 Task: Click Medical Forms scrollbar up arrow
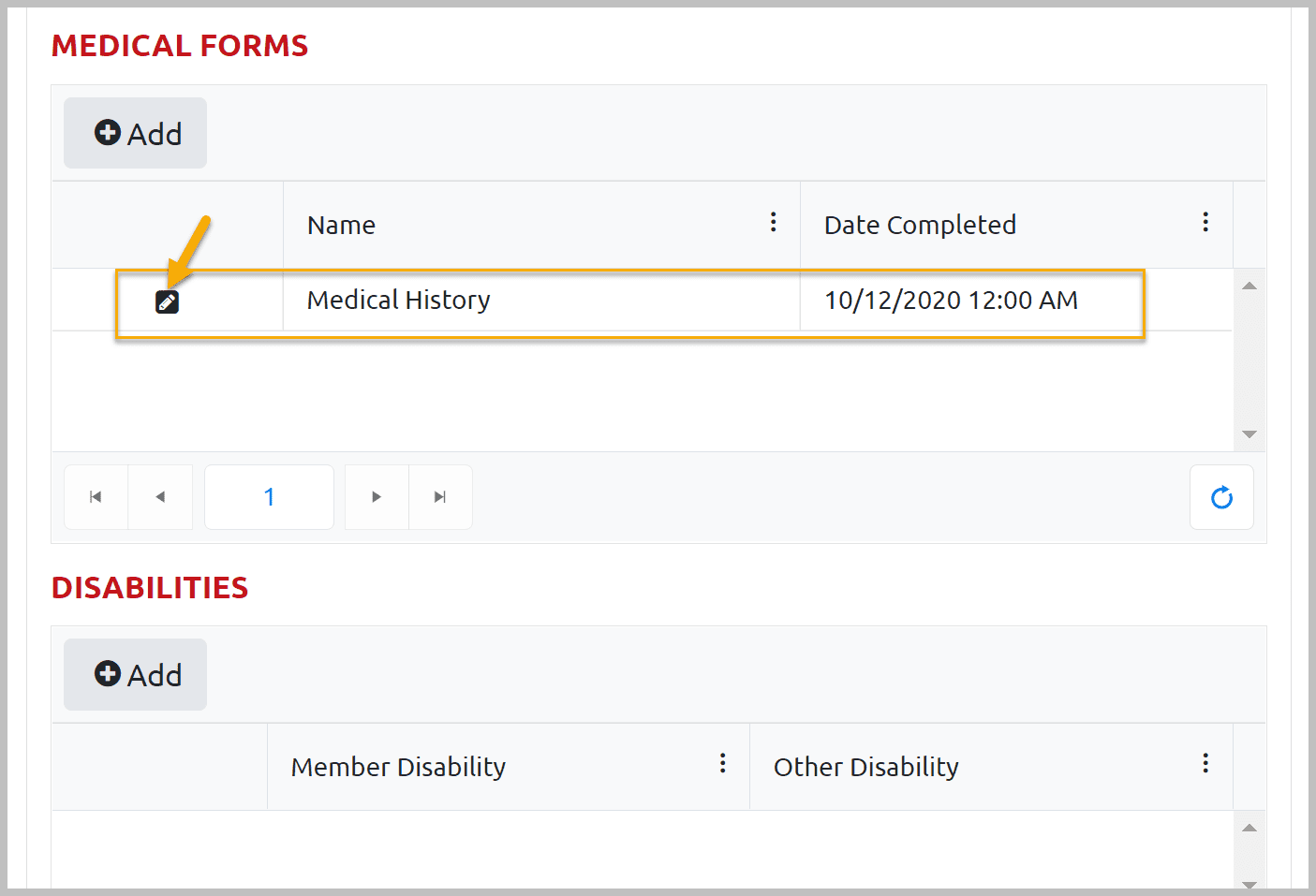[x=1249, y=286]
